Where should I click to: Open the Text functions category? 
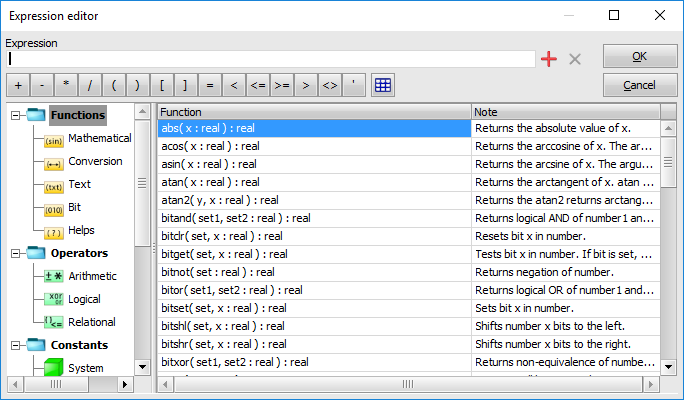click(79, 185)
